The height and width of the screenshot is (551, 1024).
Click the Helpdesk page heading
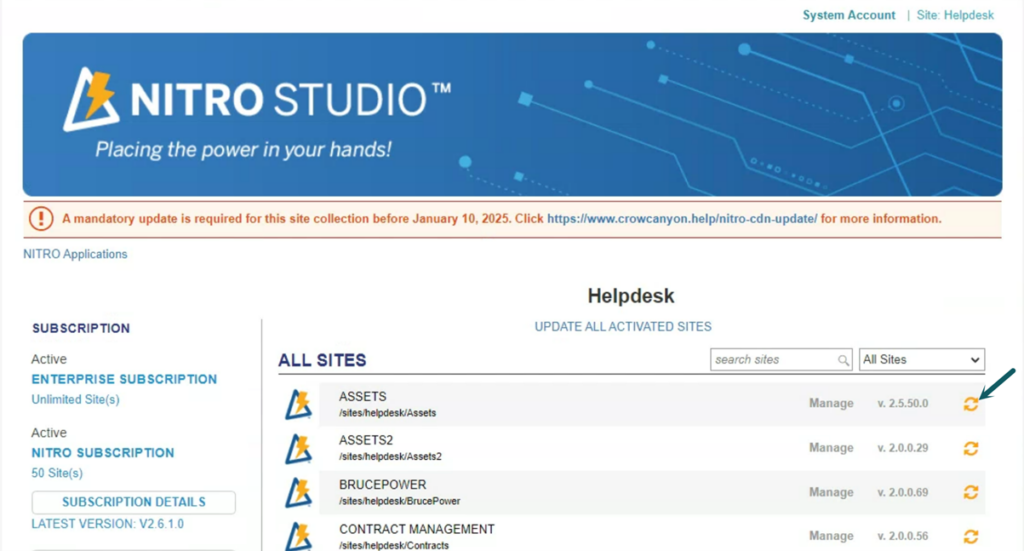pyautogui.click(x=631, y=296)
